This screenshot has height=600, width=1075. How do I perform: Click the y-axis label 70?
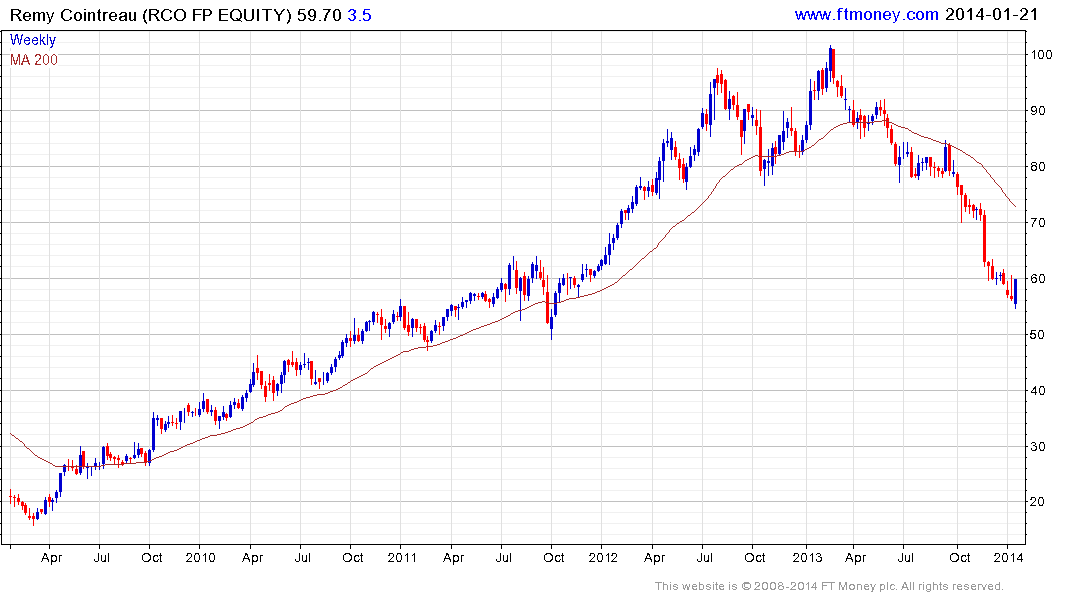pyautogui.click(x=1038, y=223)
